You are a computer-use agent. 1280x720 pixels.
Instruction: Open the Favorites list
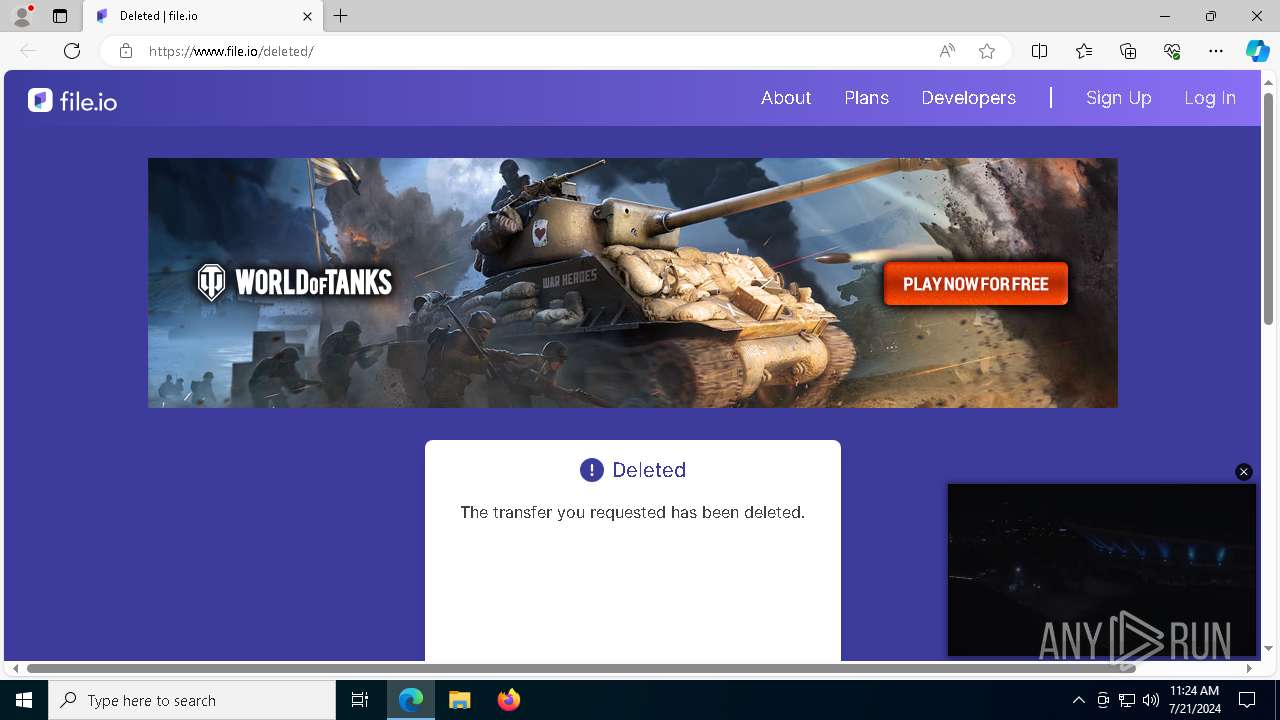(x=1084, y=51)
